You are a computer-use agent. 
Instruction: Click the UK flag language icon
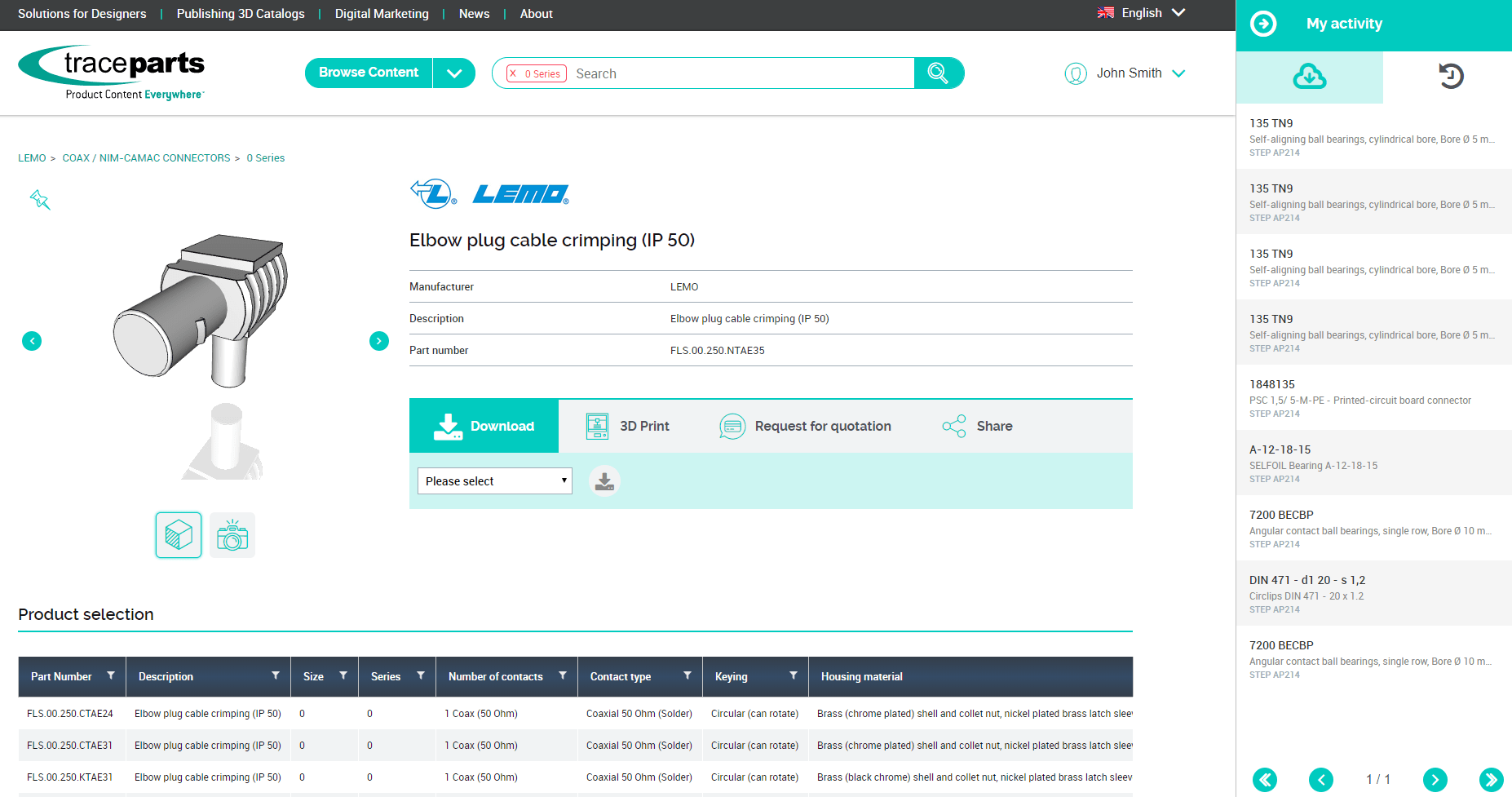1106,13
